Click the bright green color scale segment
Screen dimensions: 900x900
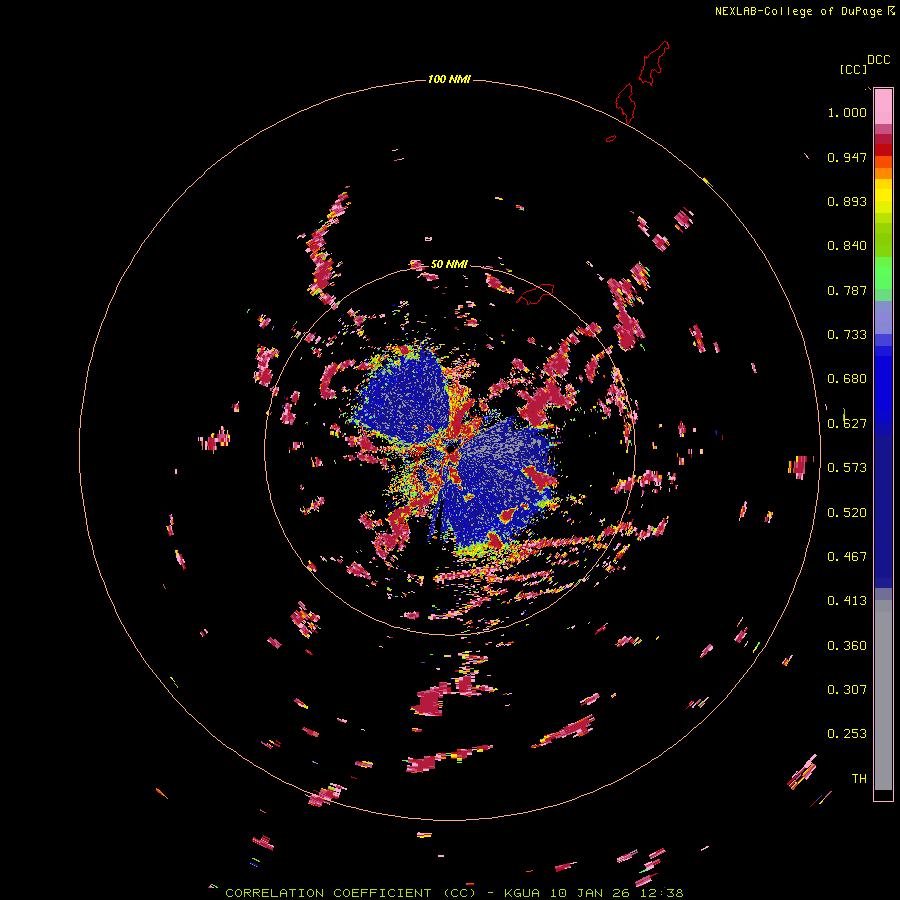point(883,272)
